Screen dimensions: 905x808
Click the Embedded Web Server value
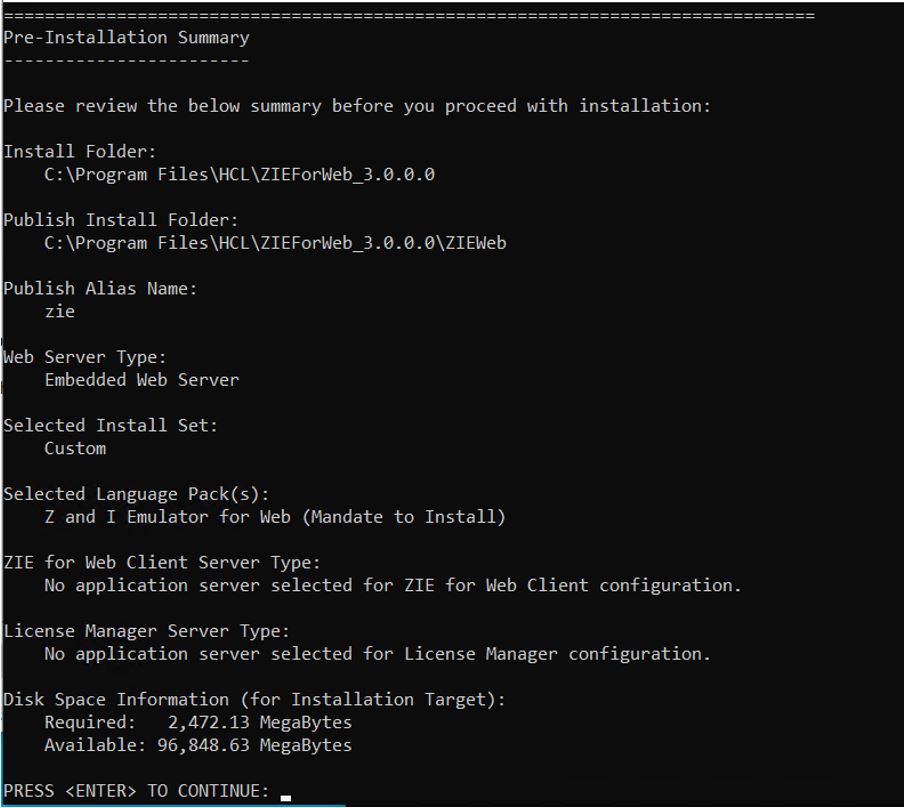pos(142,380)
